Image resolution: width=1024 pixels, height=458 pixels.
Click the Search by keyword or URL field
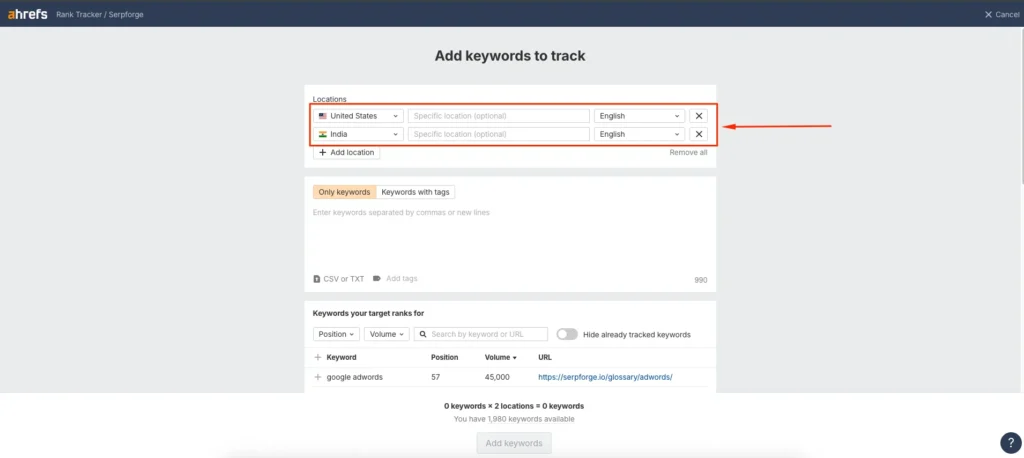coord(487,334)
